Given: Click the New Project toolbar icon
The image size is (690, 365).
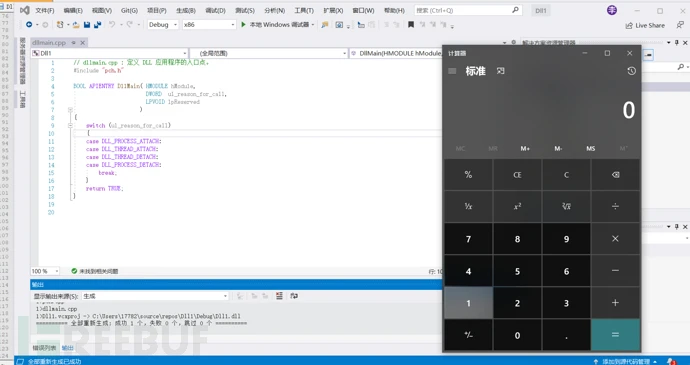Looking at the screenshot, I should point(60,25).
